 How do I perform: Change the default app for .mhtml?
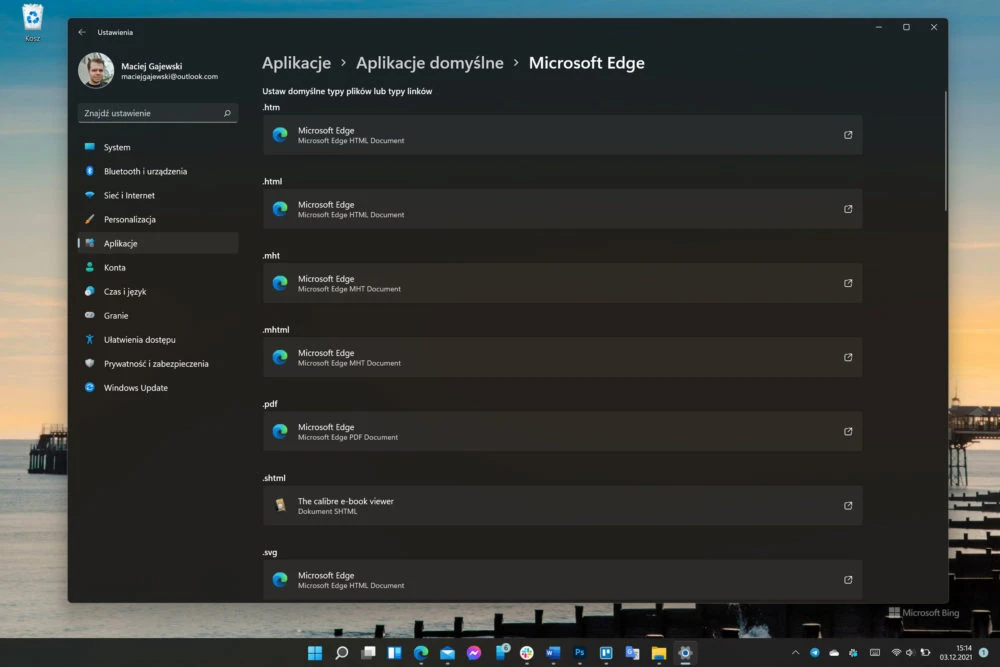(562, 358)
